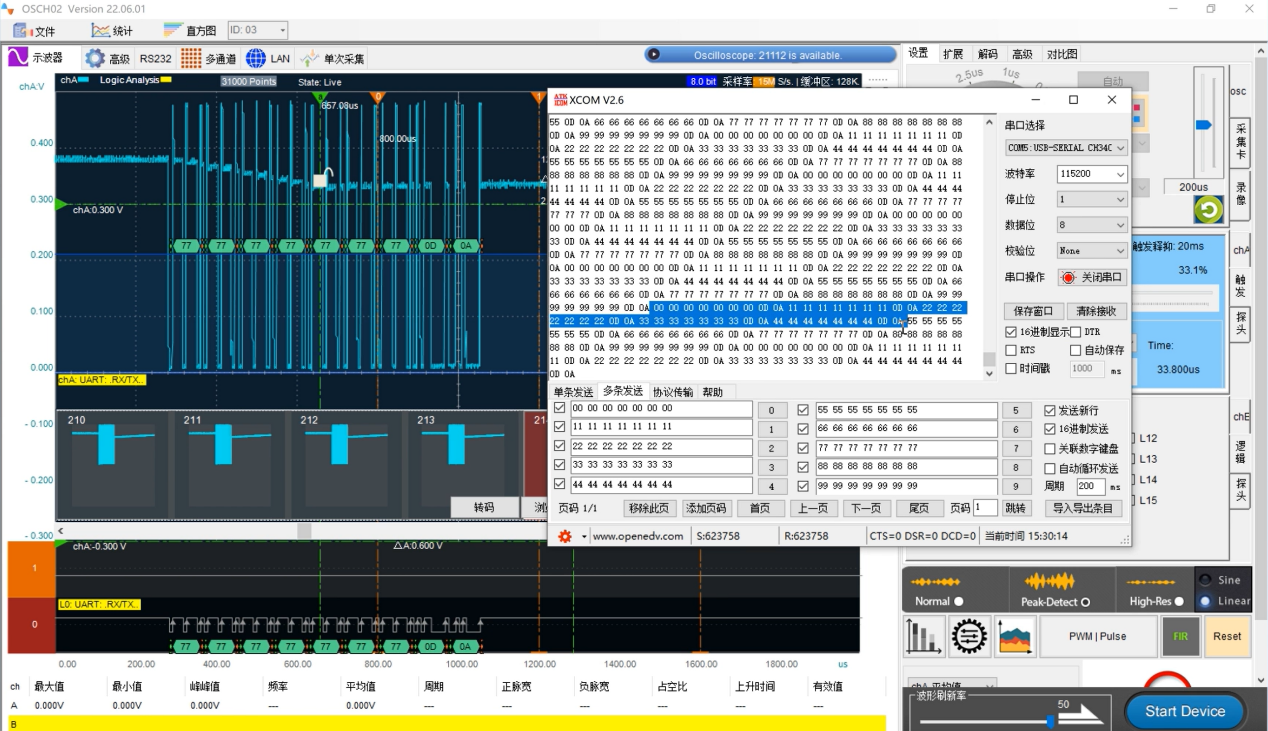Open the COM5 serial port dropdown
The height and width of the screenshot is (731, 1268).
(x=1066, y=147)
